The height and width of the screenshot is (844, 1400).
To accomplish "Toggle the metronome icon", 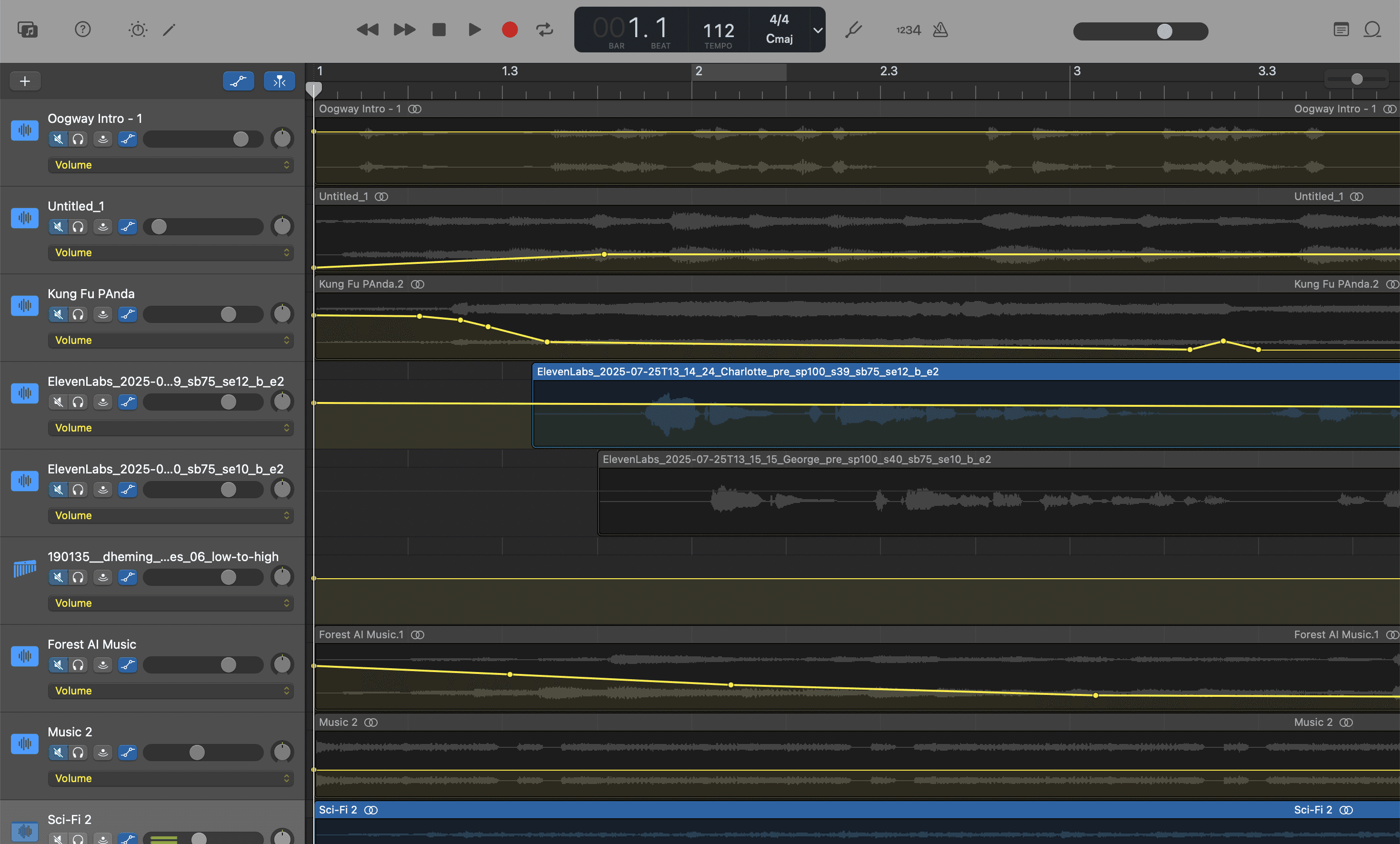I will (x=940, y=30).
